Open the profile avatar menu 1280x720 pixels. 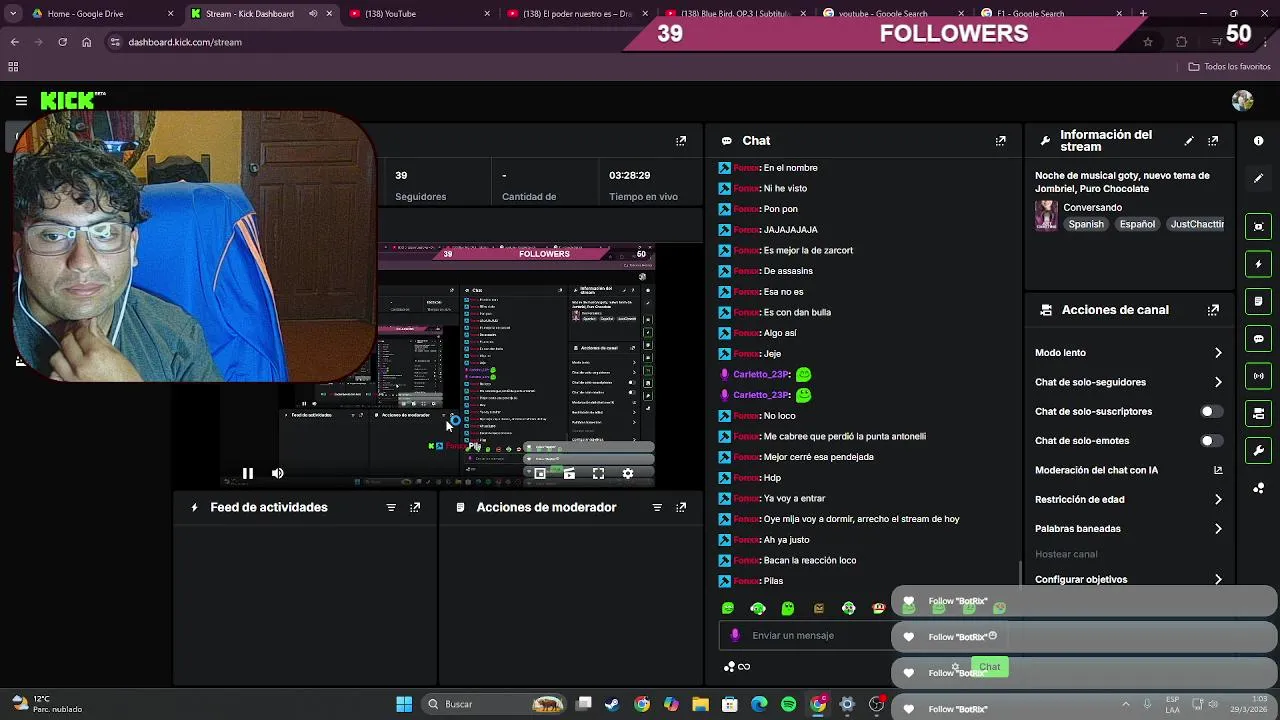[1242, 100]
